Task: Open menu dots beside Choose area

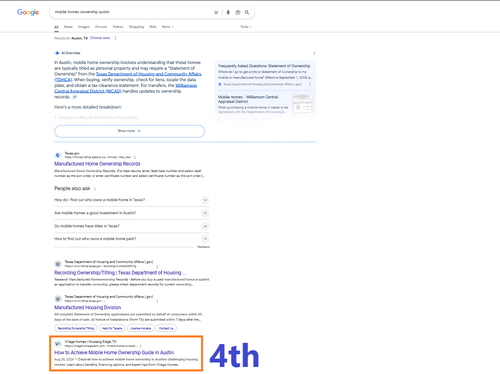Action: [x=116, y=38]
